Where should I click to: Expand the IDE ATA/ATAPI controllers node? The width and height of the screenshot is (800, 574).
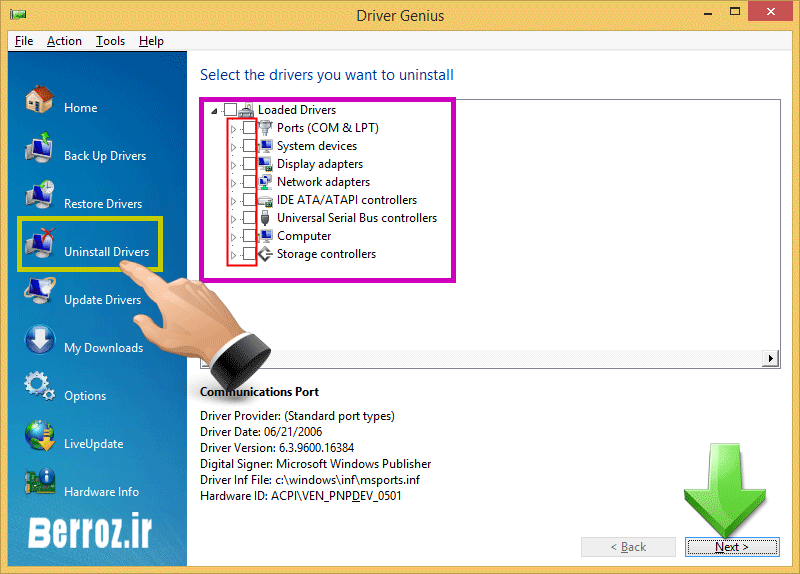pyautogui.click(x=233, y=201)
